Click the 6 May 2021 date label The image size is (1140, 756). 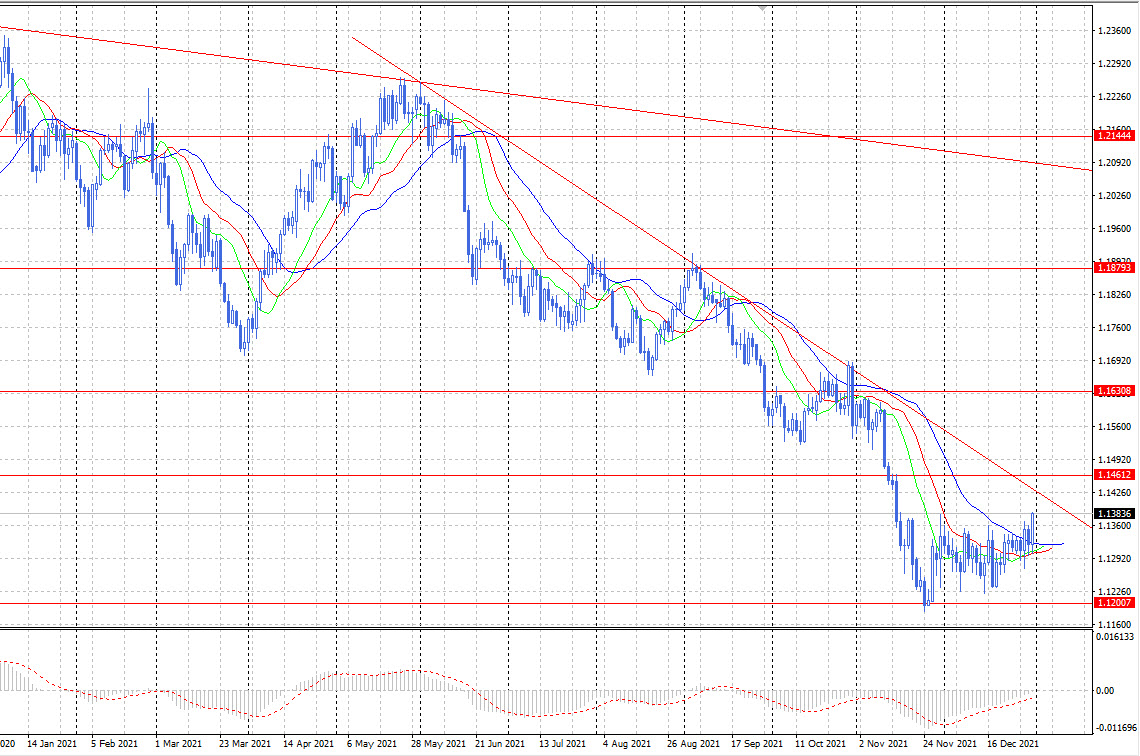[372, 744]
